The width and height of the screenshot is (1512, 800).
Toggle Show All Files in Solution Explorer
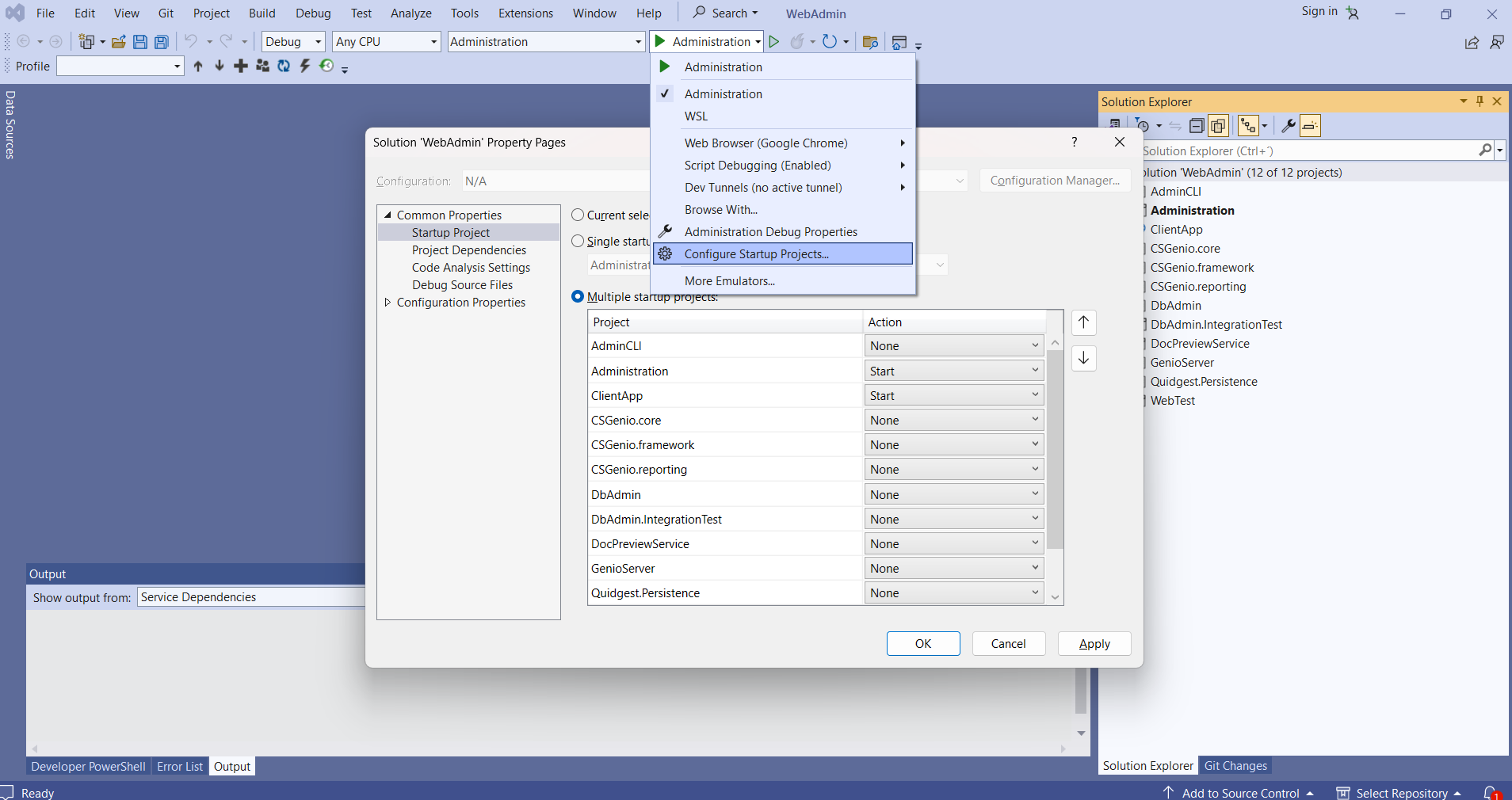tap(1218, 125)
